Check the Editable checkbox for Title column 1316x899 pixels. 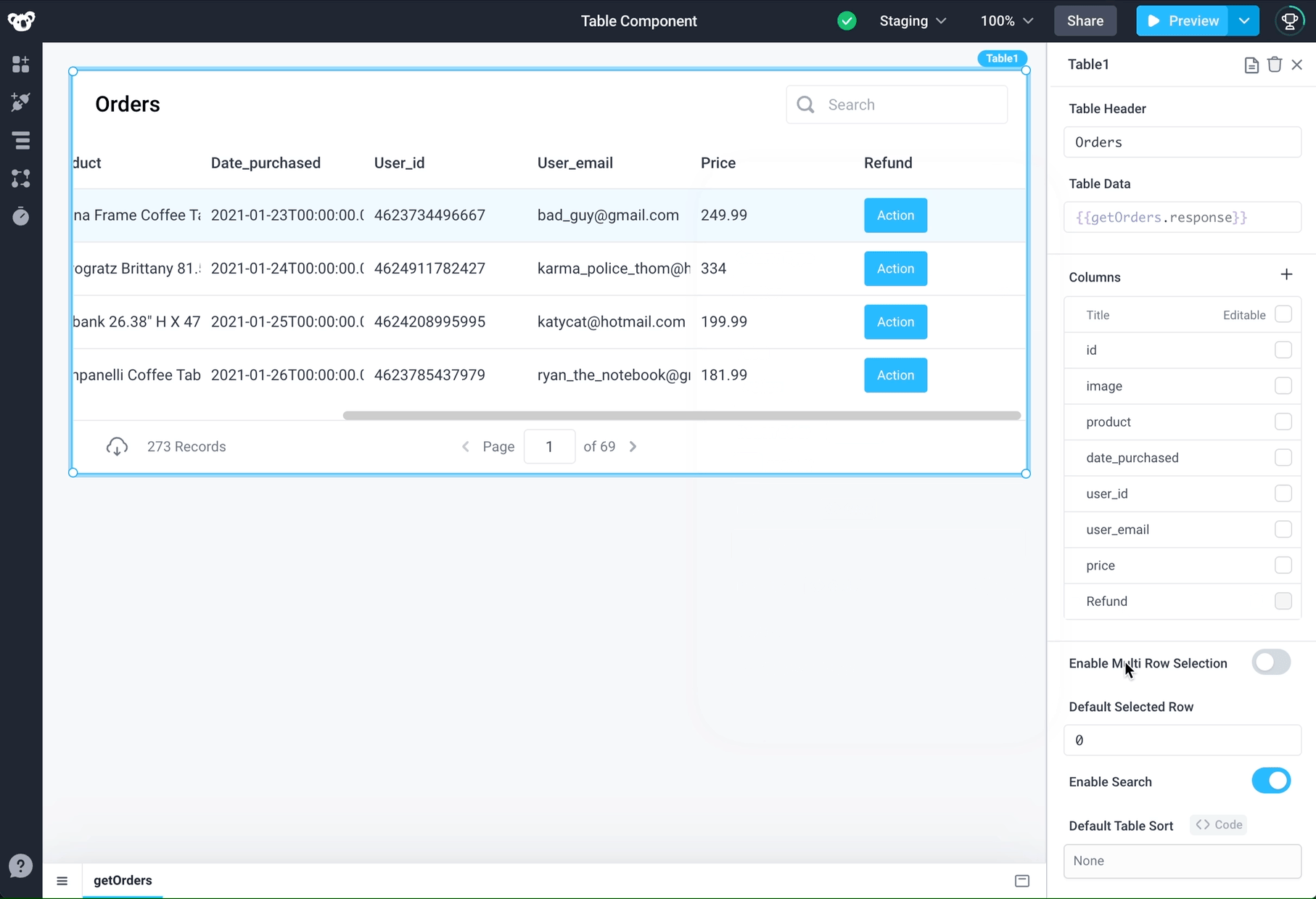(1284, 314)
